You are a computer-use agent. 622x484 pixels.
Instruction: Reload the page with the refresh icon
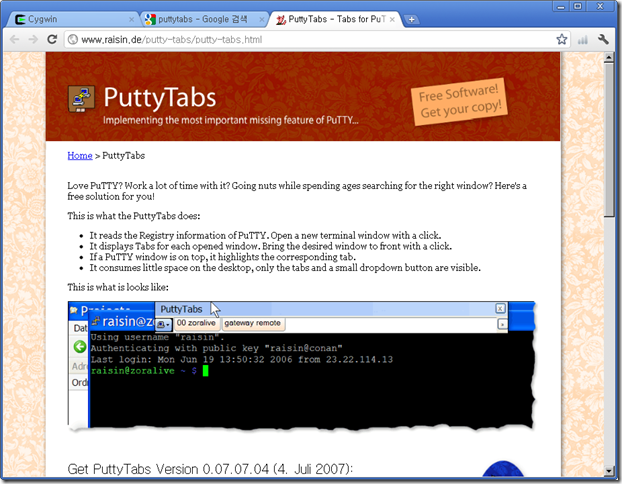pos(52,39)
